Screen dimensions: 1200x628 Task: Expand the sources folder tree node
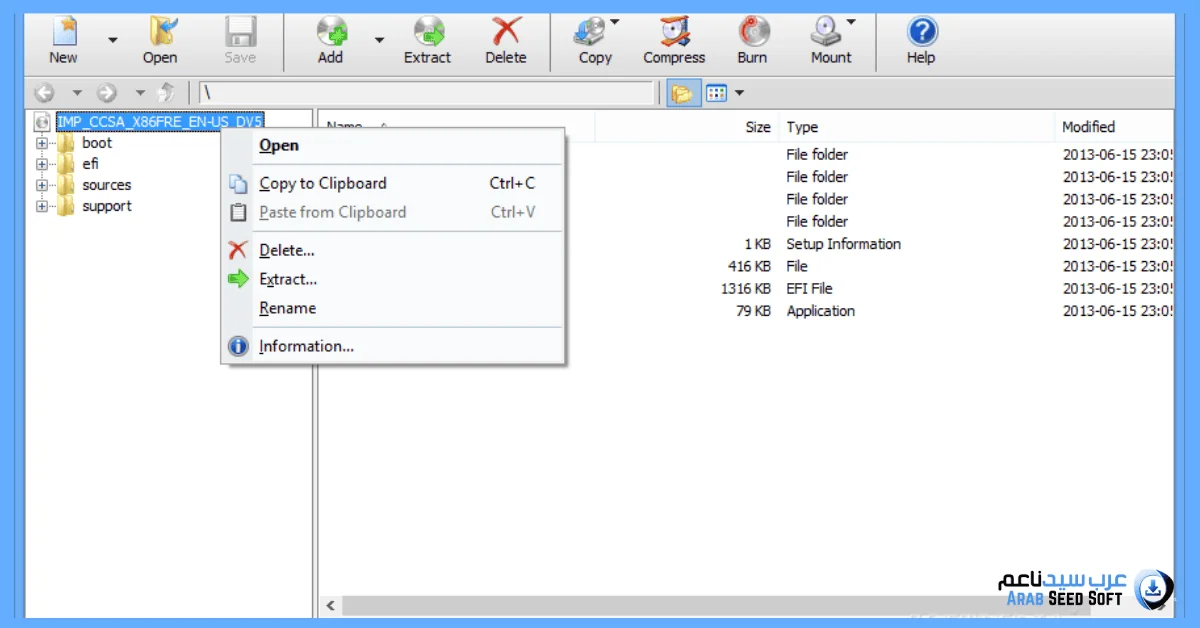click(x=42, y=185)
